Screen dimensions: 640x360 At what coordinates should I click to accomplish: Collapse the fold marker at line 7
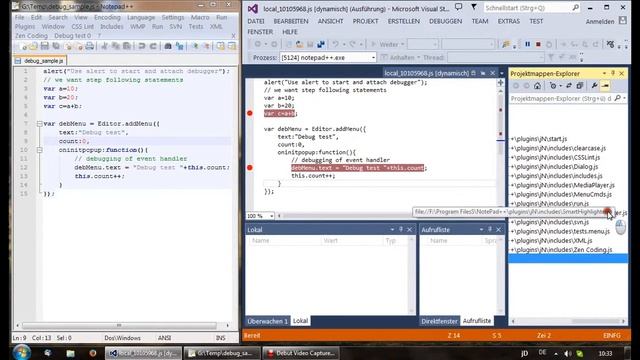pyautogui.click(x=40, y=124)
